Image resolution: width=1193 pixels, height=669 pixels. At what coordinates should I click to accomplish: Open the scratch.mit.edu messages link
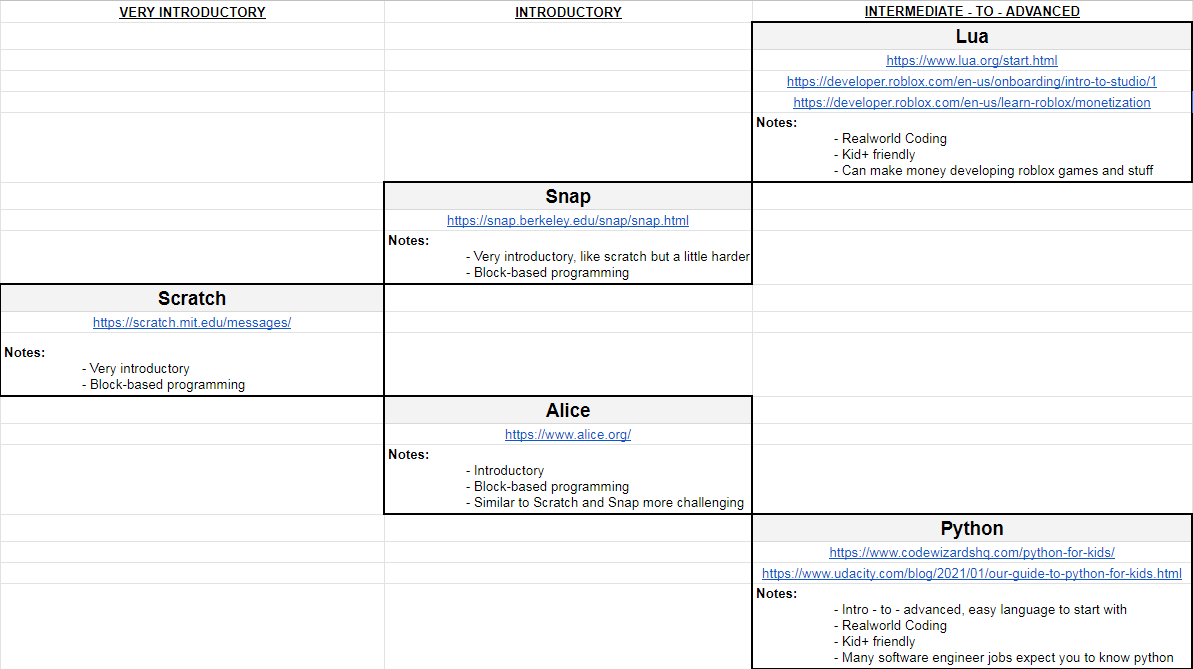192,323
